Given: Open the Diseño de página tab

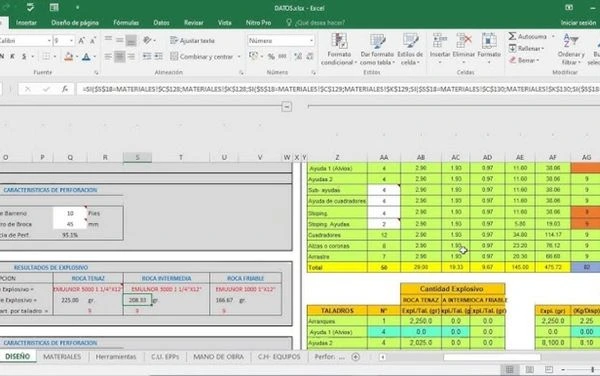Looking at the screenshot, I should (75, 23).
